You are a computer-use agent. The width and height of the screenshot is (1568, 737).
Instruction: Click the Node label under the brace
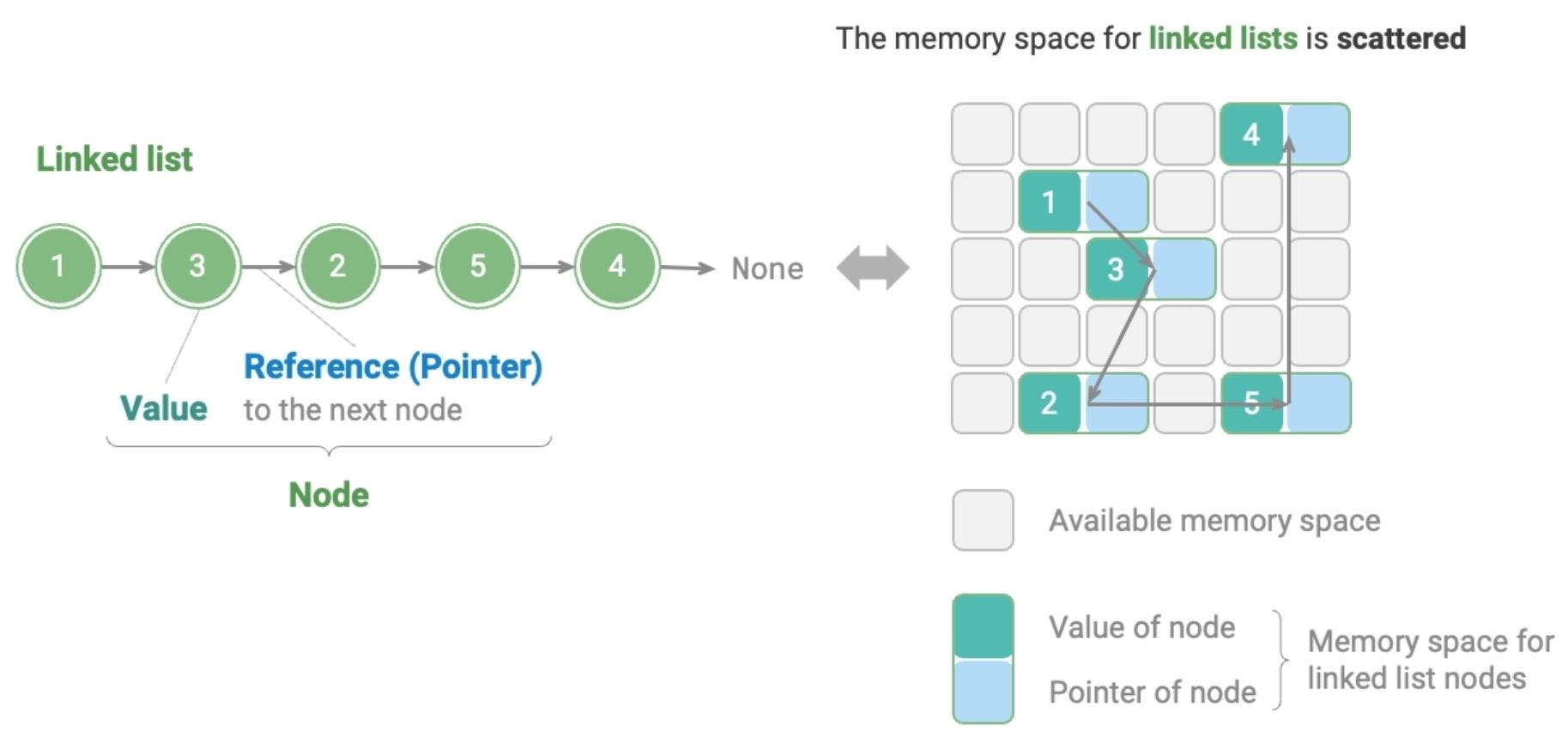[x=329, y=495]
